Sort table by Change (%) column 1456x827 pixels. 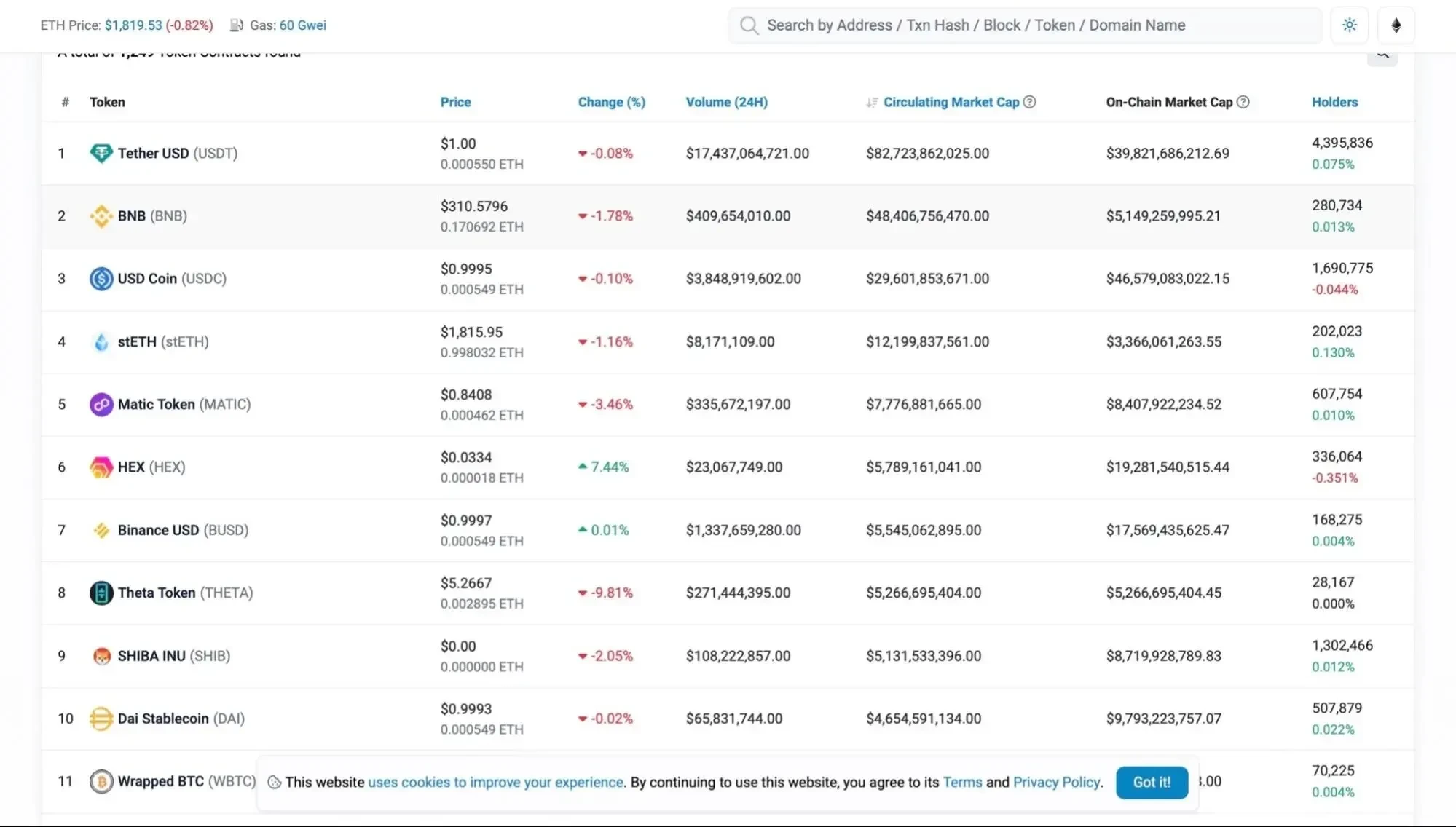pyautogui.click(x=611, y=102)
